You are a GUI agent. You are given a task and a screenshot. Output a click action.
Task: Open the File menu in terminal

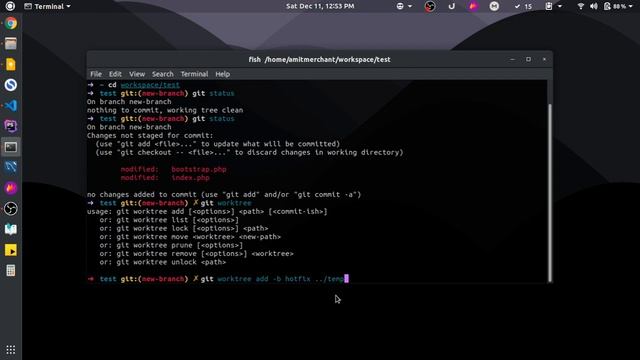(x=96, y=74)
